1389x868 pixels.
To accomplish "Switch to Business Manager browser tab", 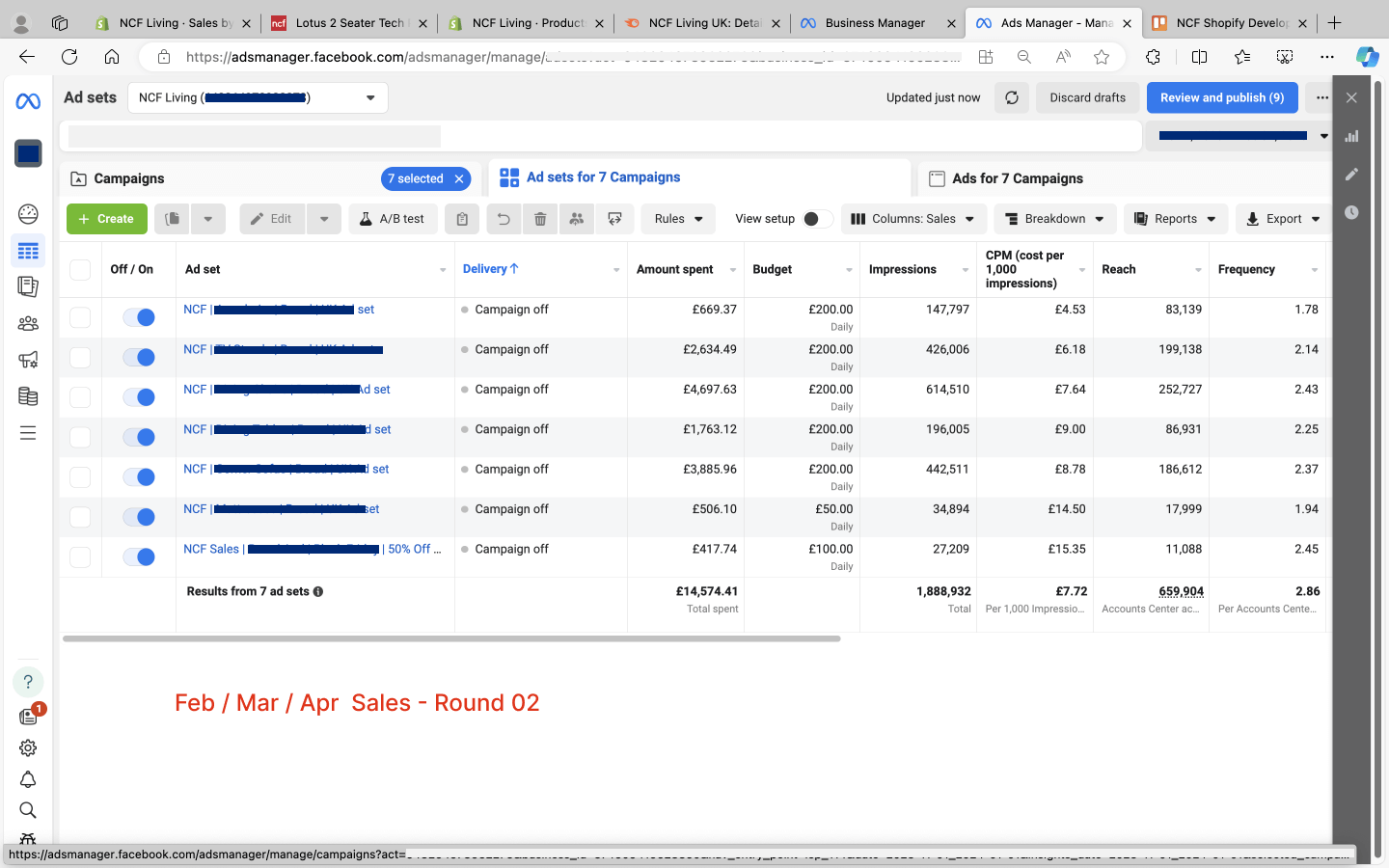I will tap(875, 23).
